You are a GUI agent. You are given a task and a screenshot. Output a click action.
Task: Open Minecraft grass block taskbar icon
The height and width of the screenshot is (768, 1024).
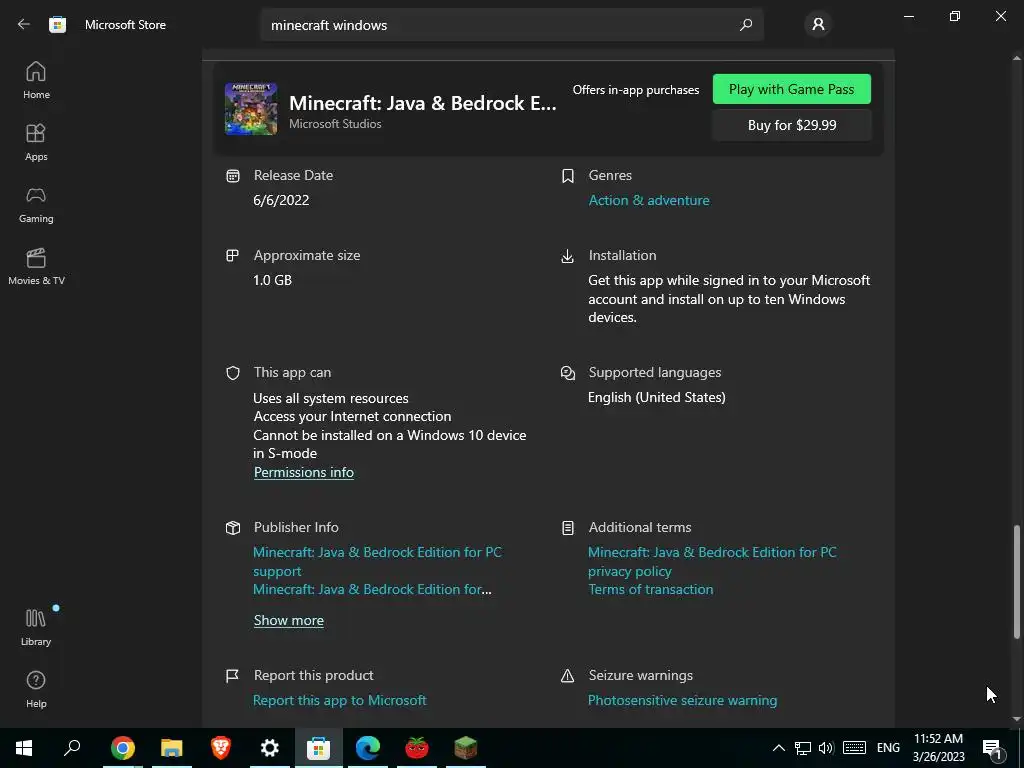pos(466,748)
